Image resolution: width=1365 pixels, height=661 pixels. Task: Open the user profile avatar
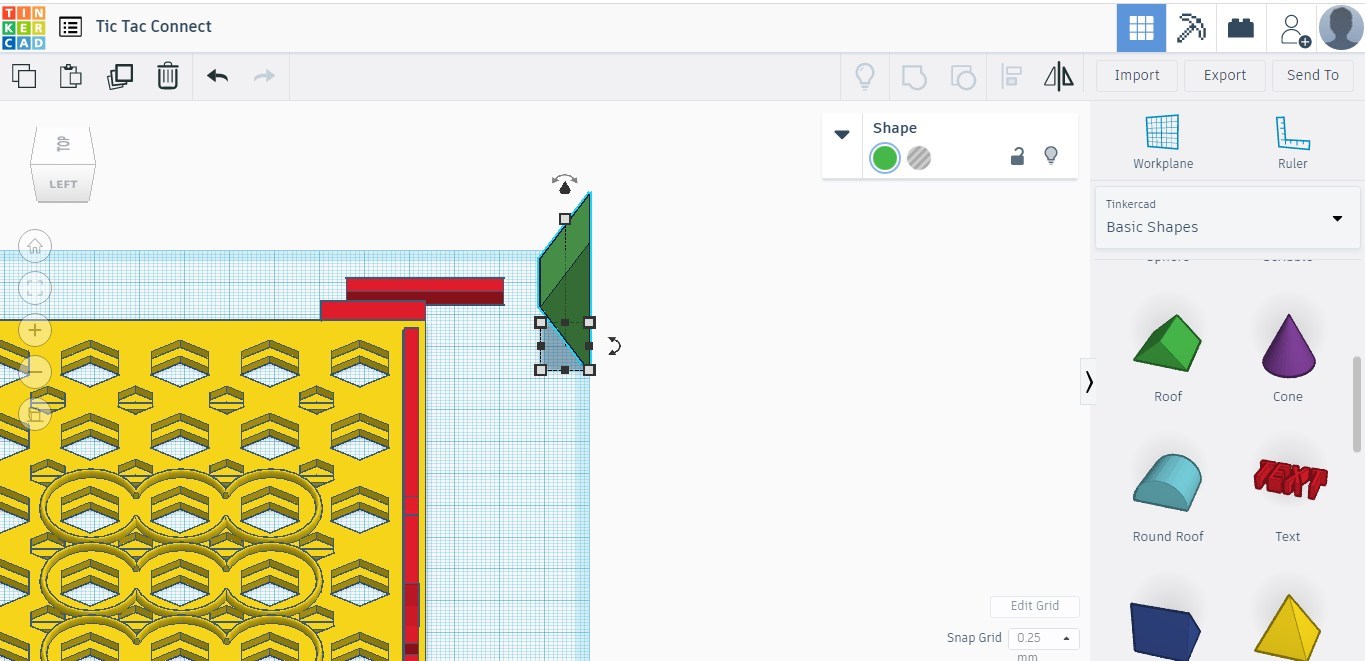pos(1341,27)
